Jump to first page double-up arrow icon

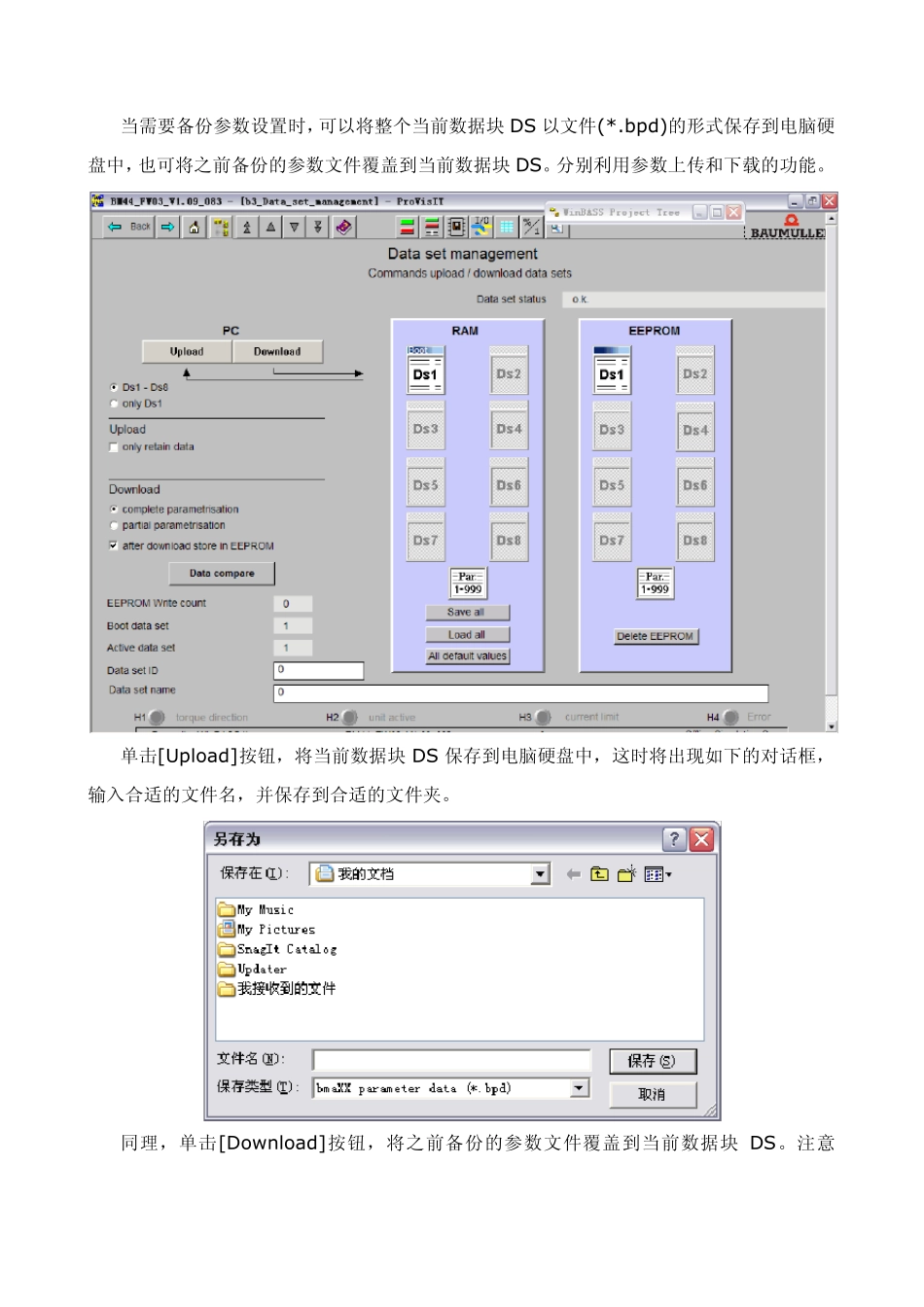click(x=247, y=227)
